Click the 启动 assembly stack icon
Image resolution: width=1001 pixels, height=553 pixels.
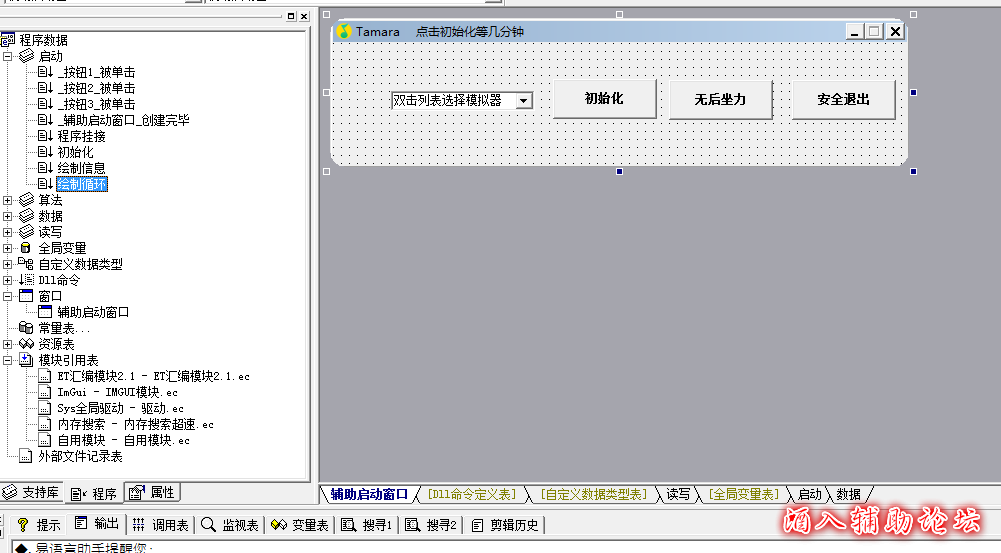coord(26,56)
